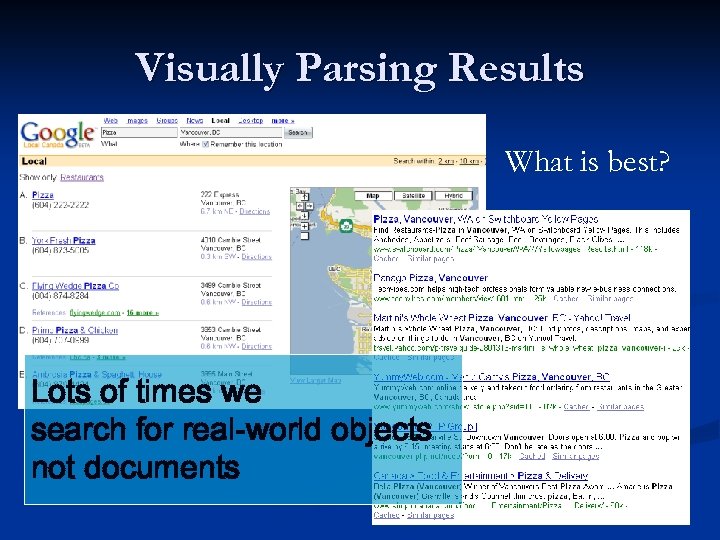Switch map to Satellite view
720x540 pixels.
pos(413,196)
